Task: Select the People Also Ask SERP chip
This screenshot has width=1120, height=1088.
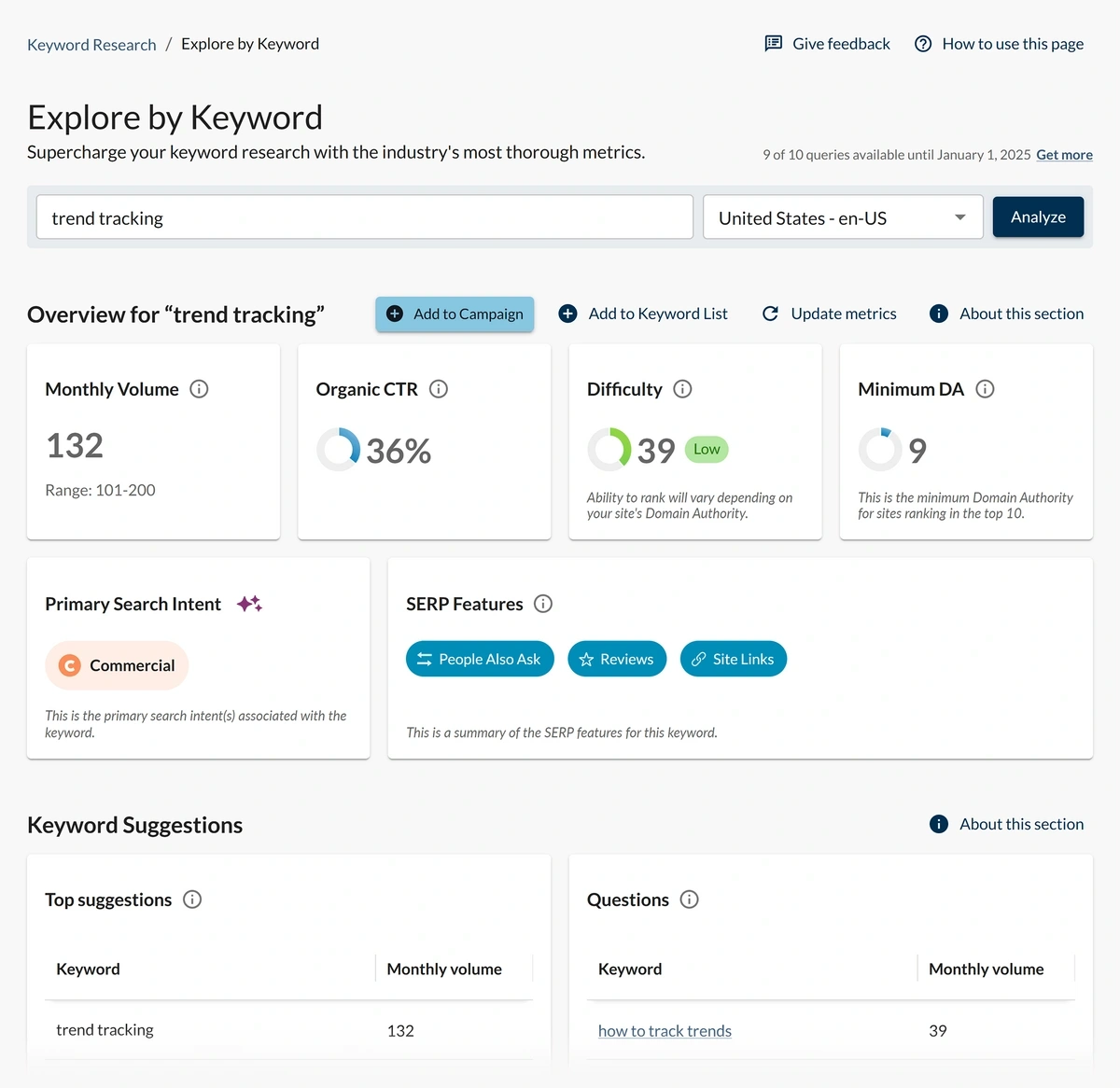Action: pyautogui.click(x=479, y=659)
